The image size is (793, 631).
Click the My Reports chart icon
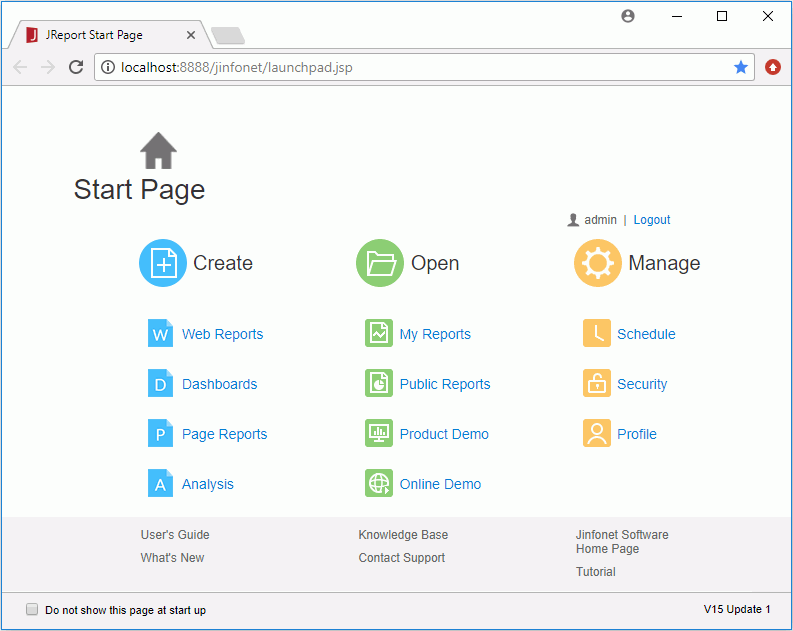[379, 333]
